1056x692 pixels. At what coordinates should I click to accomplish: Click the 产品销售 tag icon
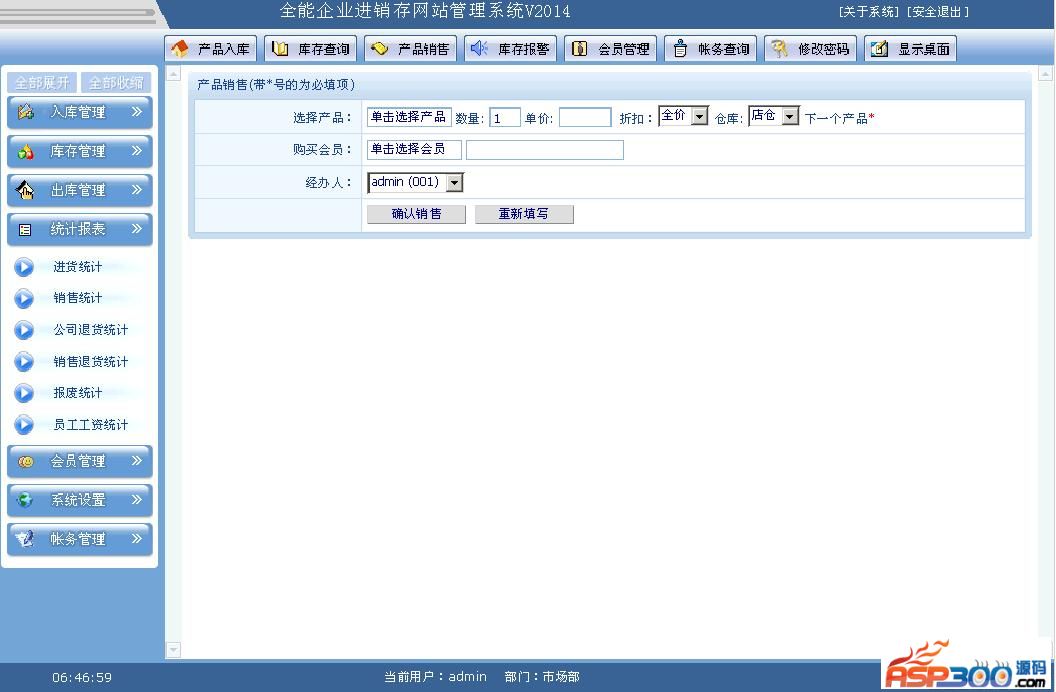click(x=379, y=48)
